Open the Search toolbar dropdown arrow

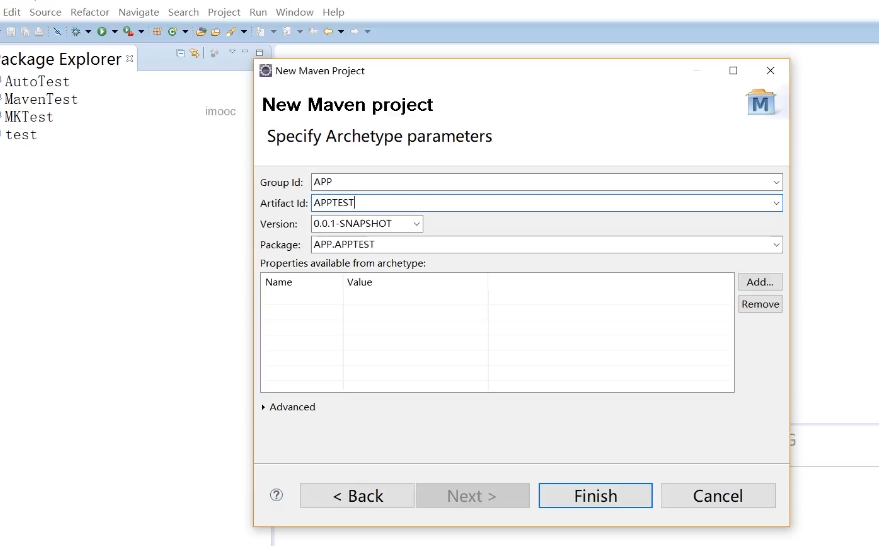click(x=244, y=32)
